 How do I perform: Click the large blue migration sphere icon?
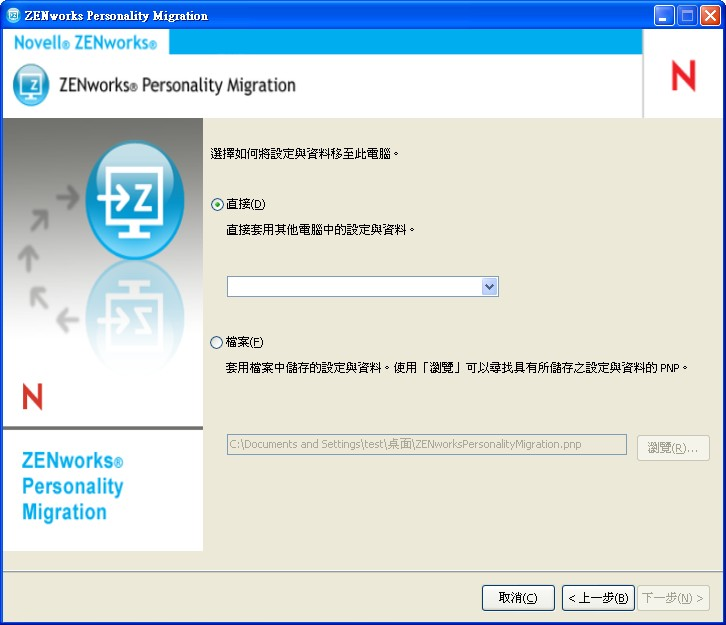pos(135,200)
